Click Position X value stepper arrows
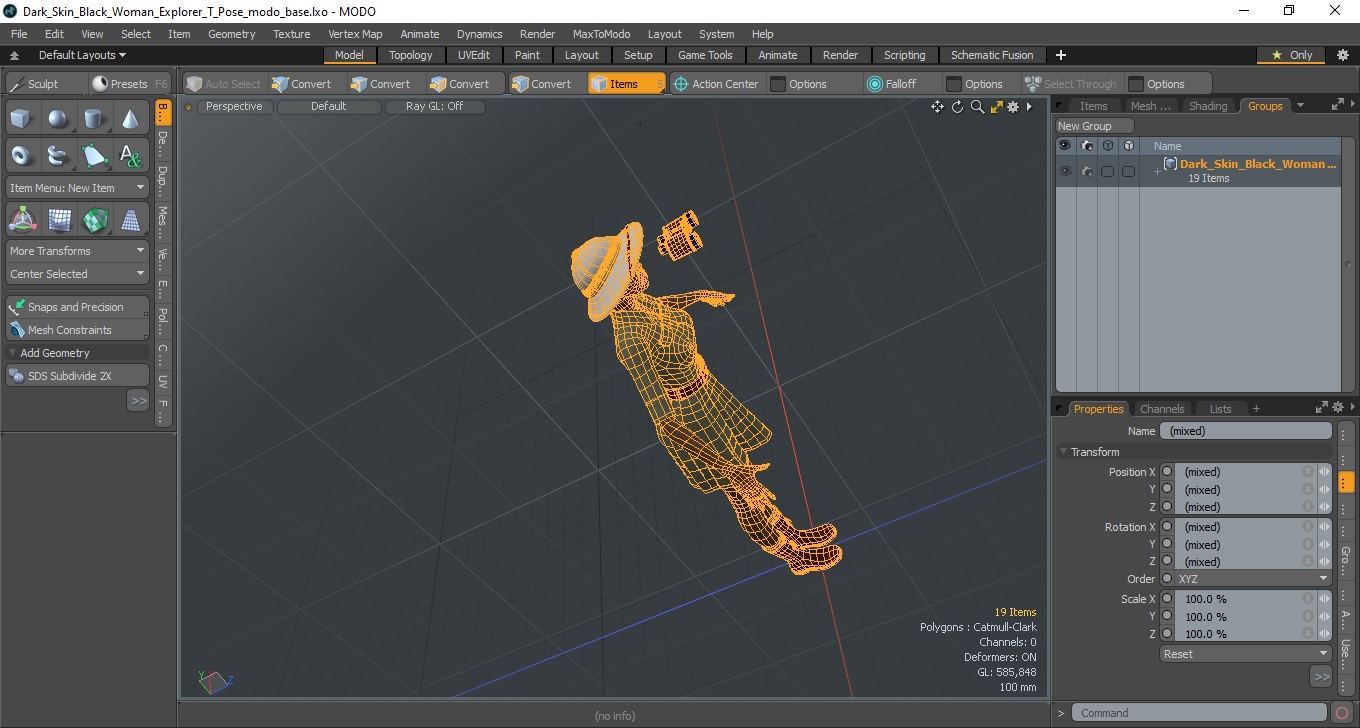 click(x=1324, y=472)
